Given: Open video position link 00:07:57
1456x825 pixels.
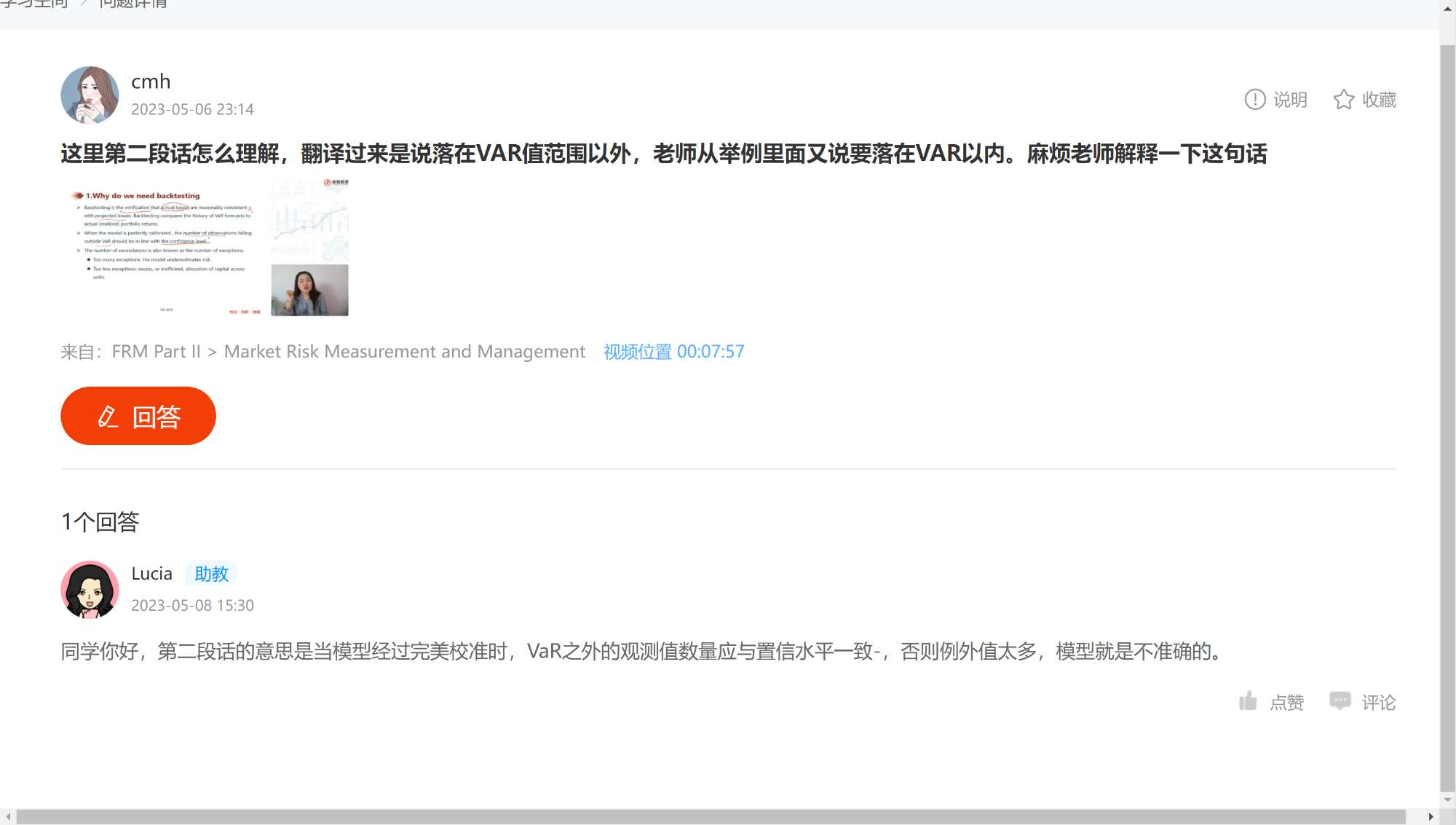Looking at the screenshot, I should pyautogui.click(x=673, y=352).
